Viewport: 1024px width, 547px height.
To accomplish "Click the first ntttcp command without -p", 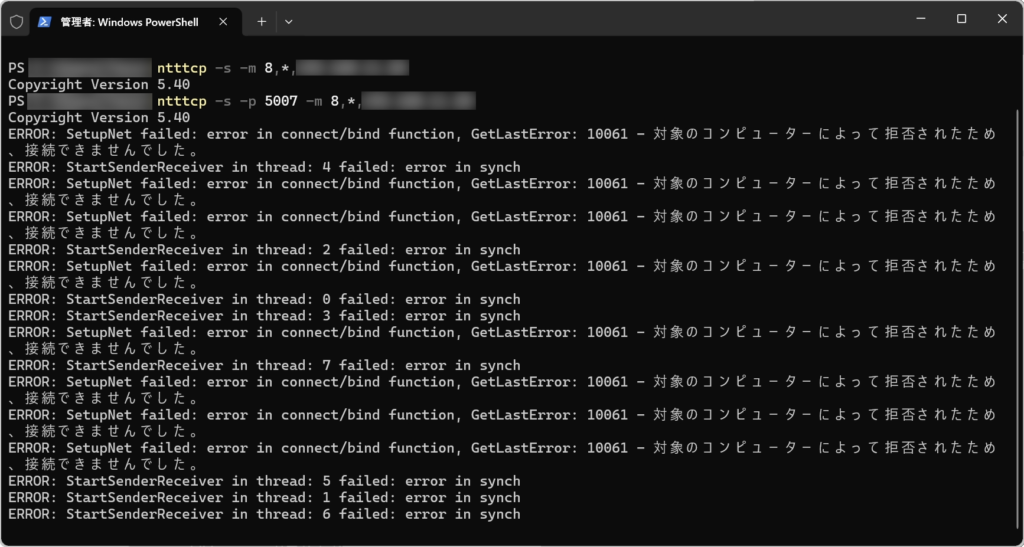I will 283,68.
